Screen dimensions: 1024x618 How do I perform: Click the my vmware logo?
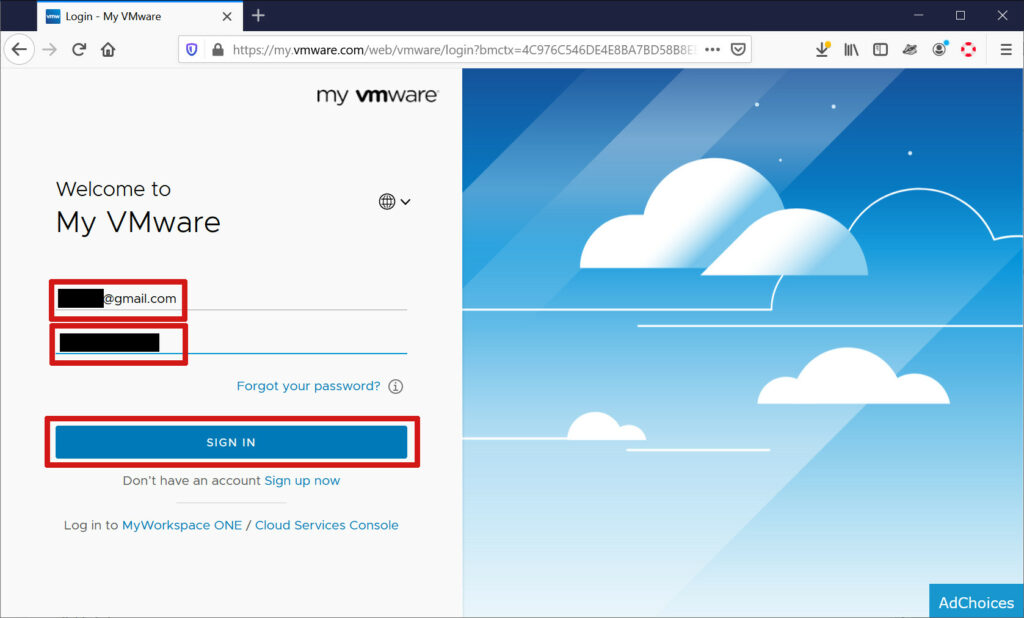[x=377, y=95]
